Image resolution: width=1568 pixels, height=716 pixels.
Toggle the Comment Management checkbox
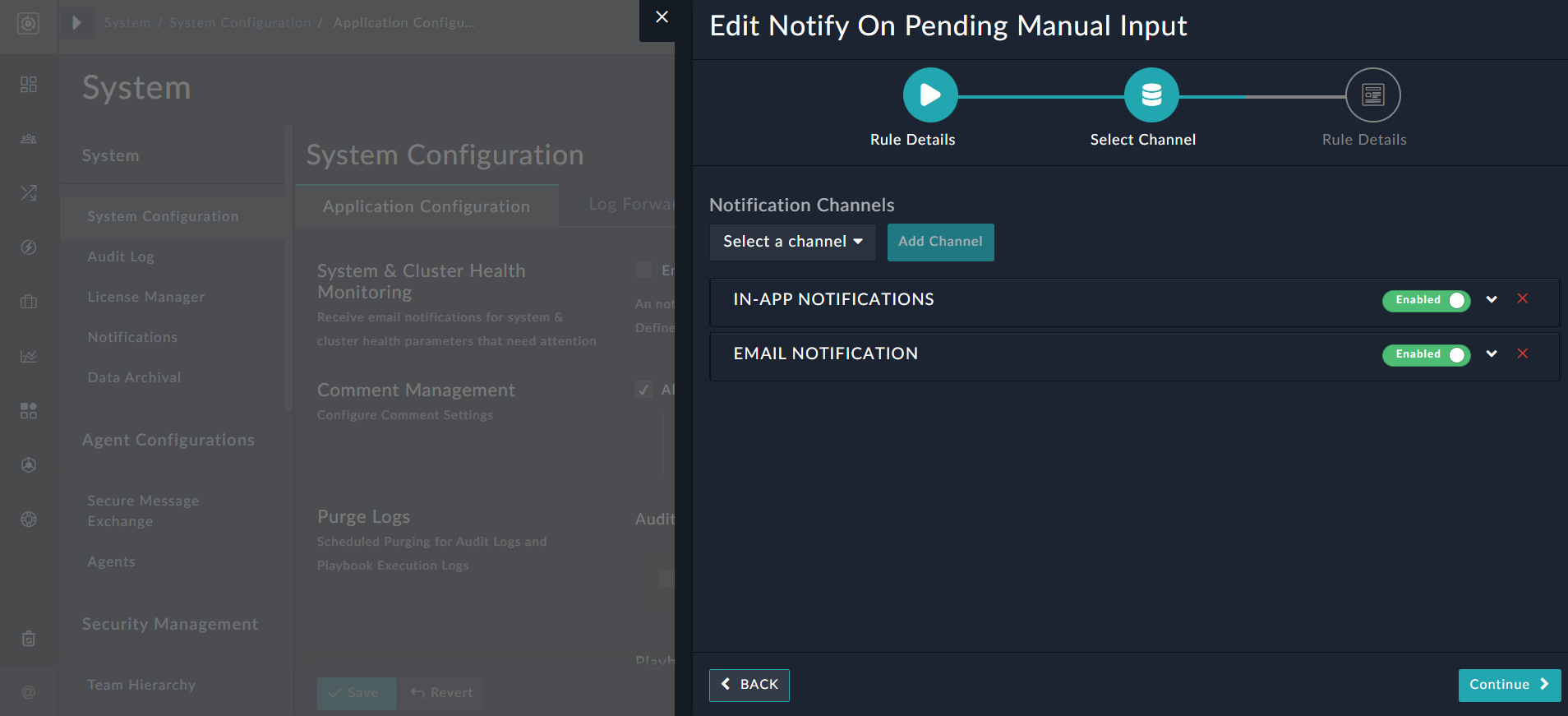click(x=644, y=390)
